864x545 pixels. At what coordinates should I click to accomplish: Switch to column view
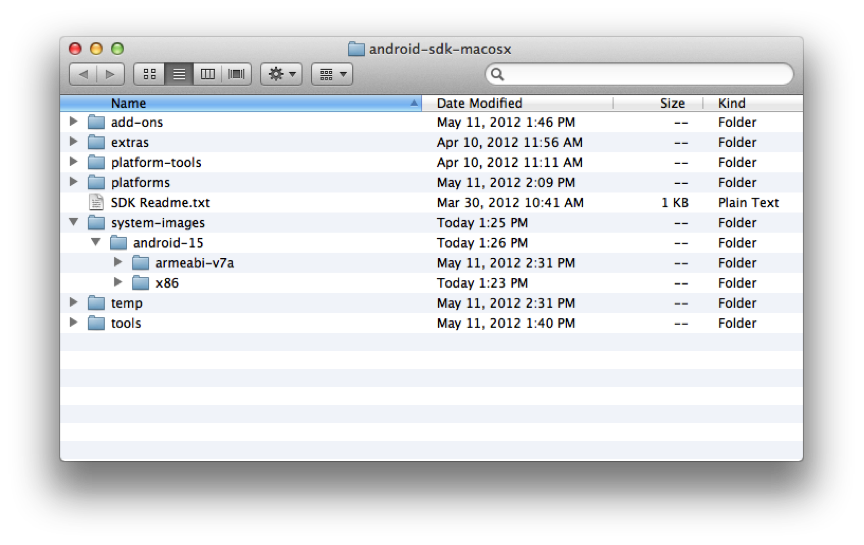click(207, 74)
